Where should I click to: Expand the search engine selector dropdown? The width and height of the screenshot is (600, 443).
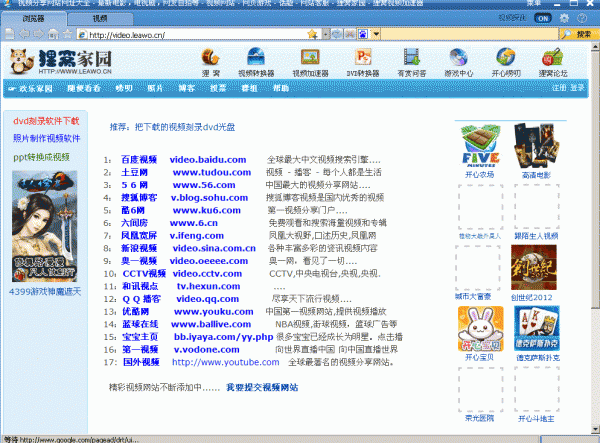click(x=376, y=34)
